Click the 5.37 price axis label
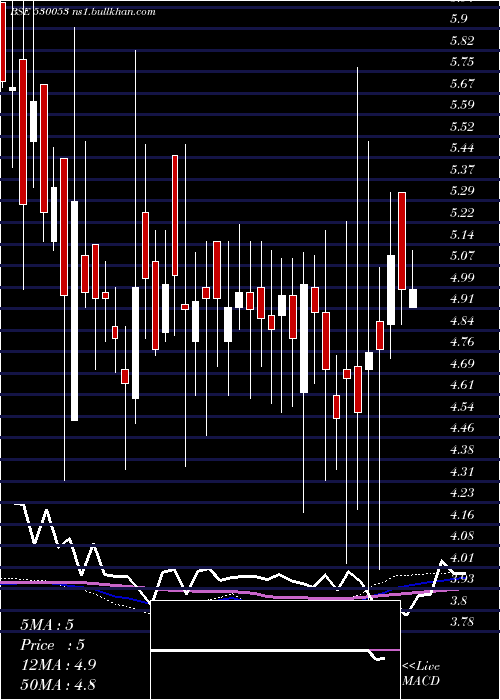The image size is (500, 700). pyautogui.click(x=462, y=169)
